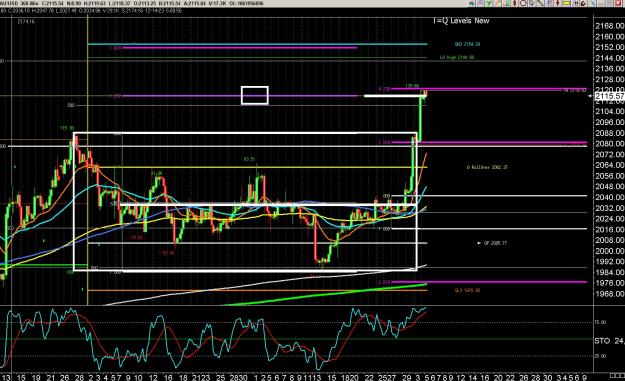Click the 2174.16 label at chart top-left
The image size is (625, 381).
26,22
